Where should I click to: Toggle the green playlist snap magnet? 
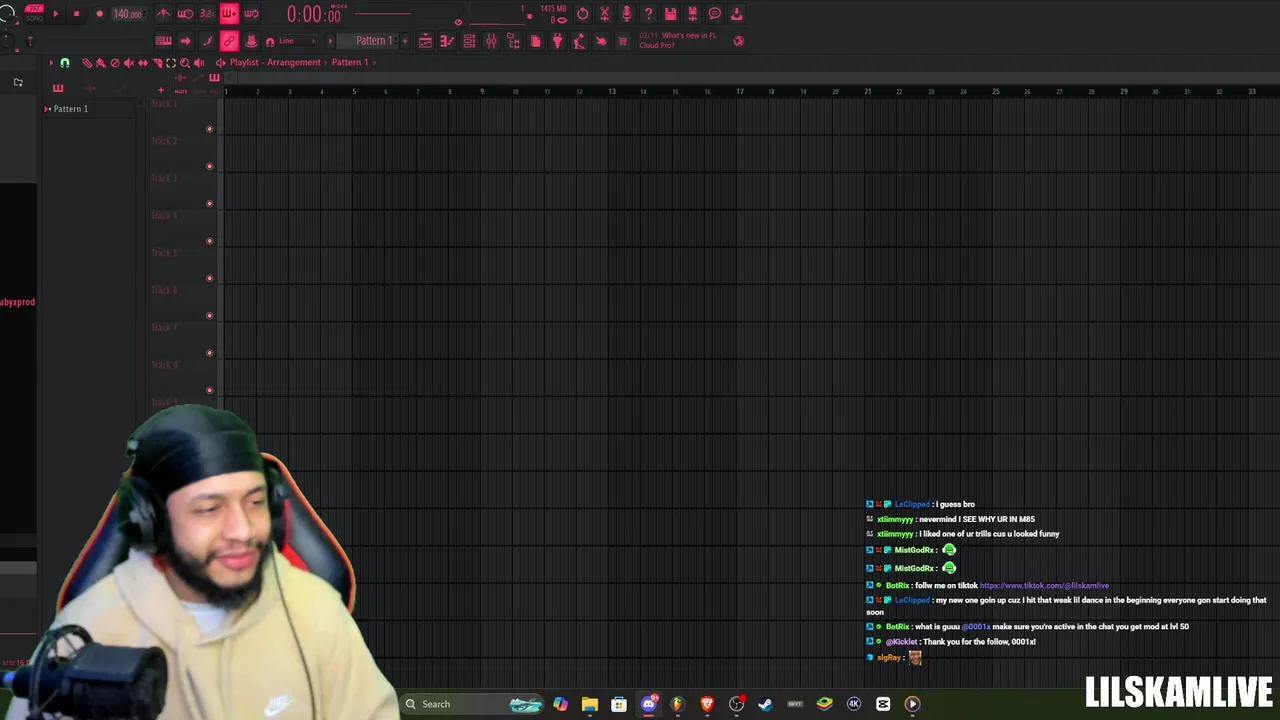[65, 63]
